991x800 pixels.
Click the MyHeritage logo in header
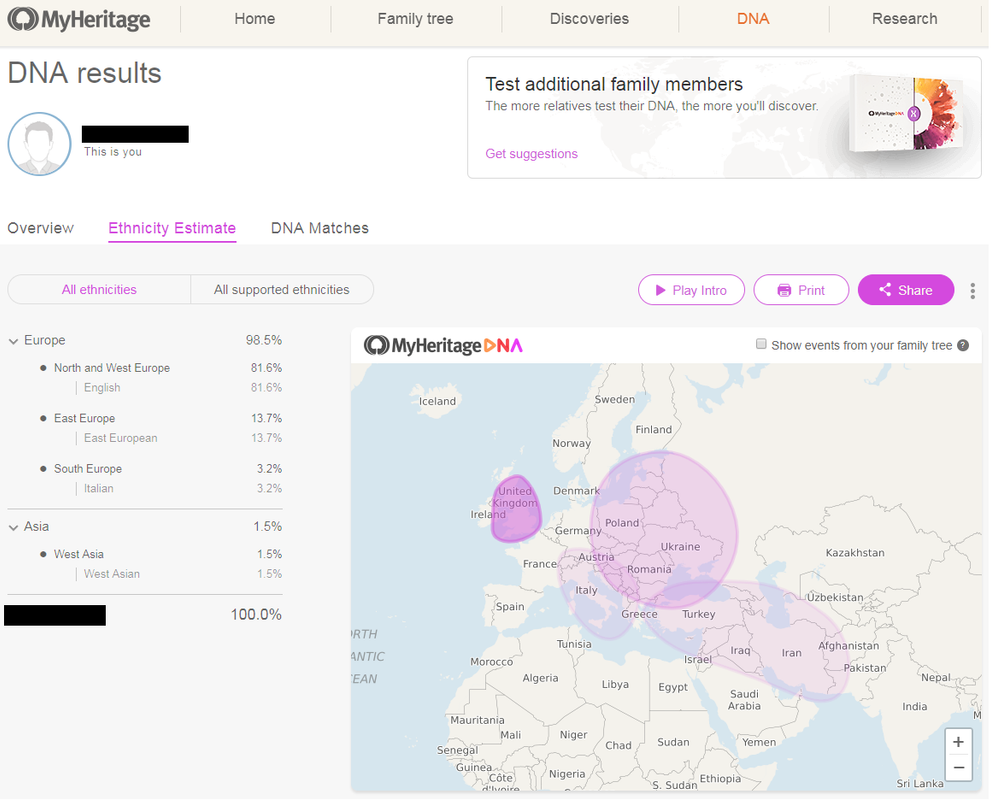79,19
